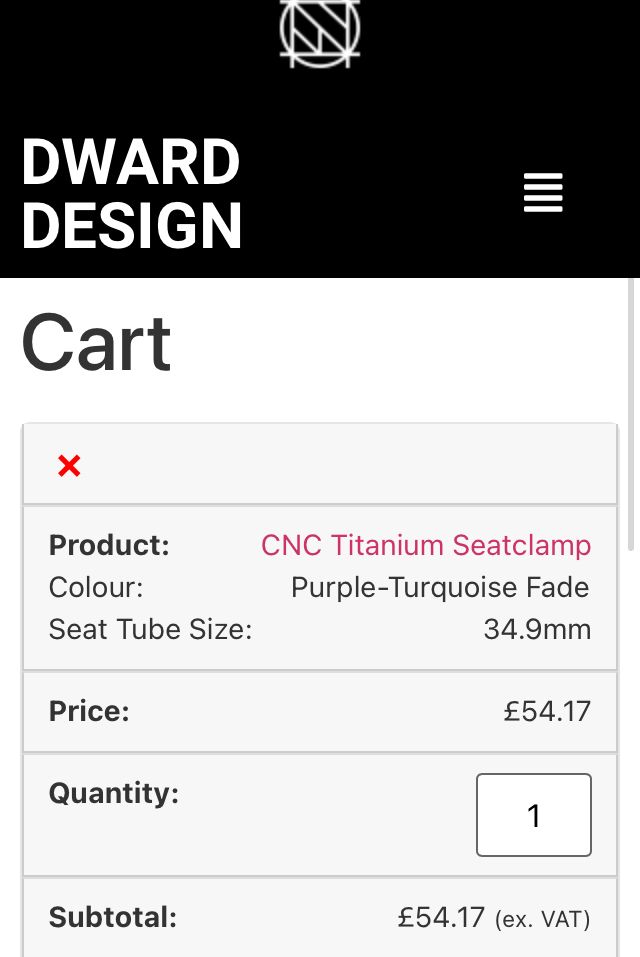640x957 pixels.
Task: Select the Purple-Turquoise Fade colour value
Action: coord(440,587)
